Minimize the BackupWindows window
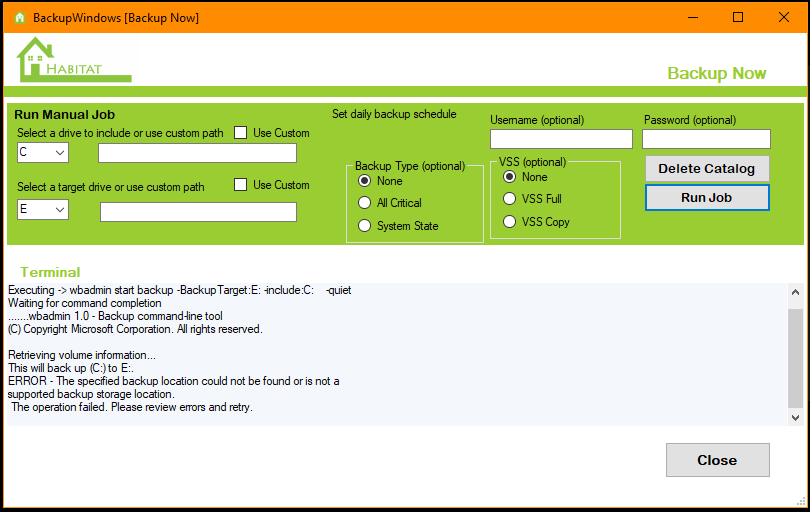810x512 pixels. [693, 17]
